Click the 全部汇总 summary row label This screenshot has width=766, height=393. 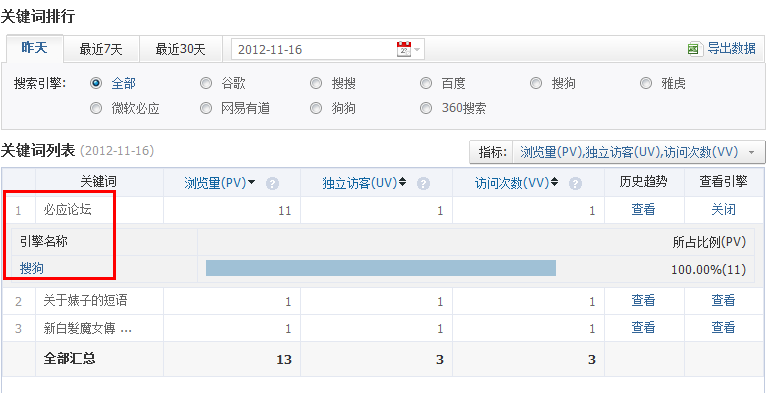69,359
